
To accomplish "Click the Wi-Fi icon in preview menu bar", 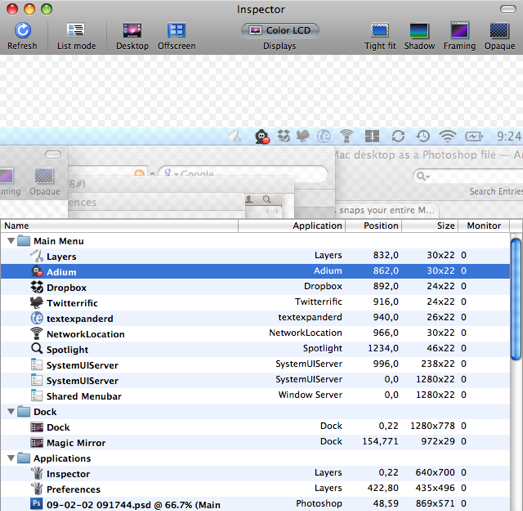I will (448, 136).
